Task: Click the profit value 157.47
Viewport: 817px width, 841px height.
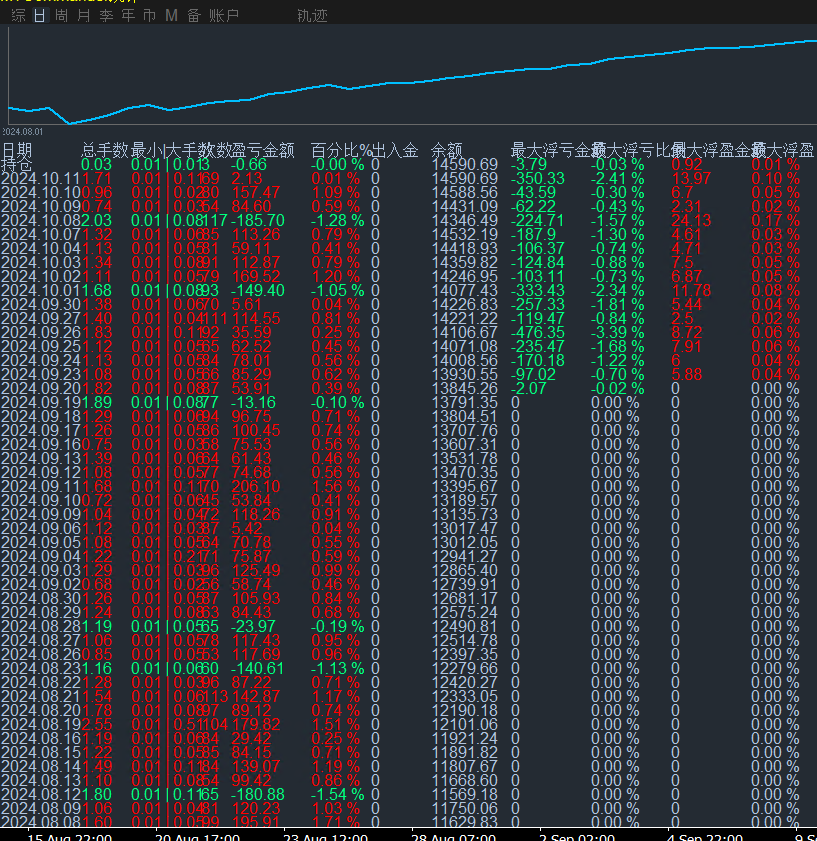Action: 256,193
